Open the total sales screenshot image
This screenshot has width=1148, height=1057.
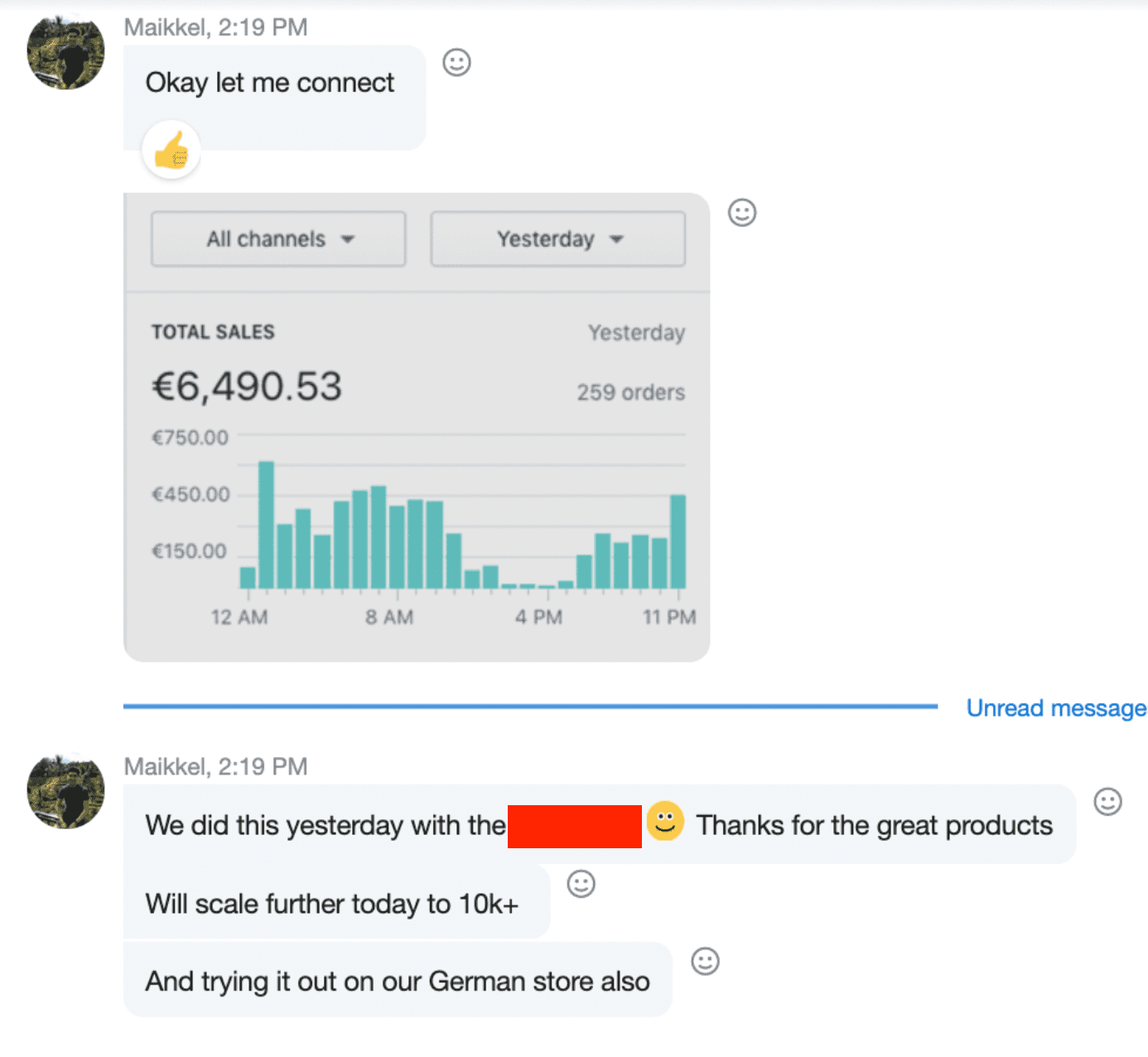pos(417,464)
